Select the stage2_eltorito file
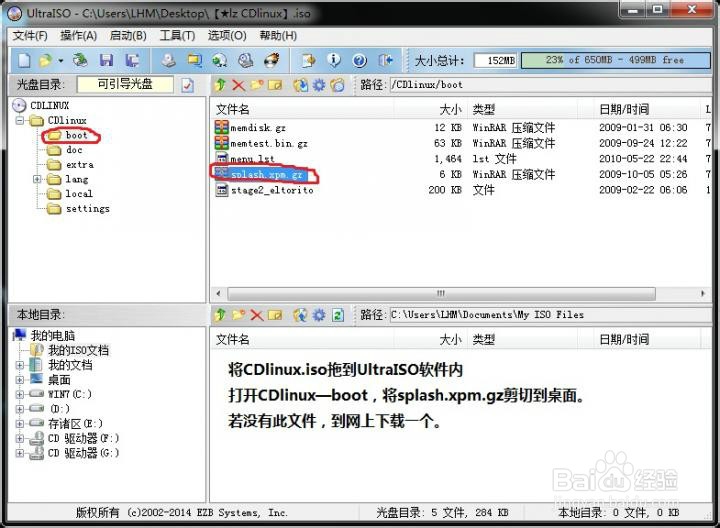 click(272, 190)
